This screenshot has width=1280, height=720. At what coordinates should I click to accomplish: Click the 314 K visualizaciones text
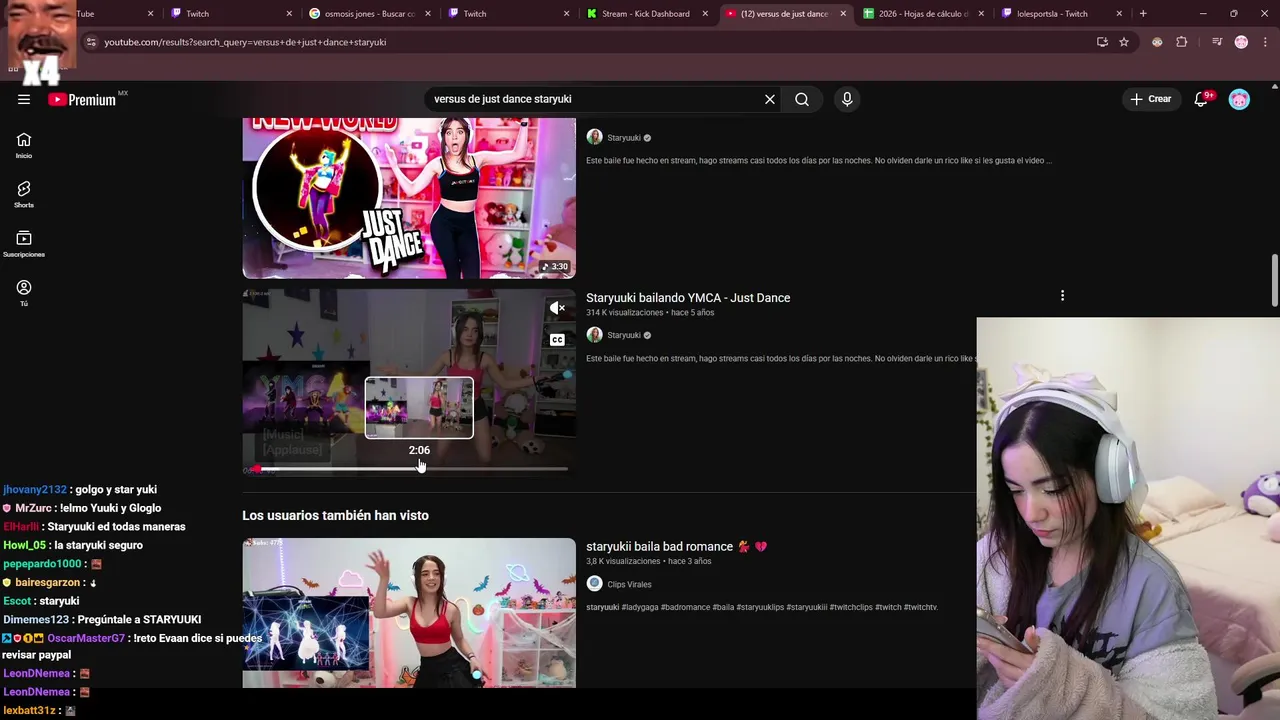tap(624, 313)
